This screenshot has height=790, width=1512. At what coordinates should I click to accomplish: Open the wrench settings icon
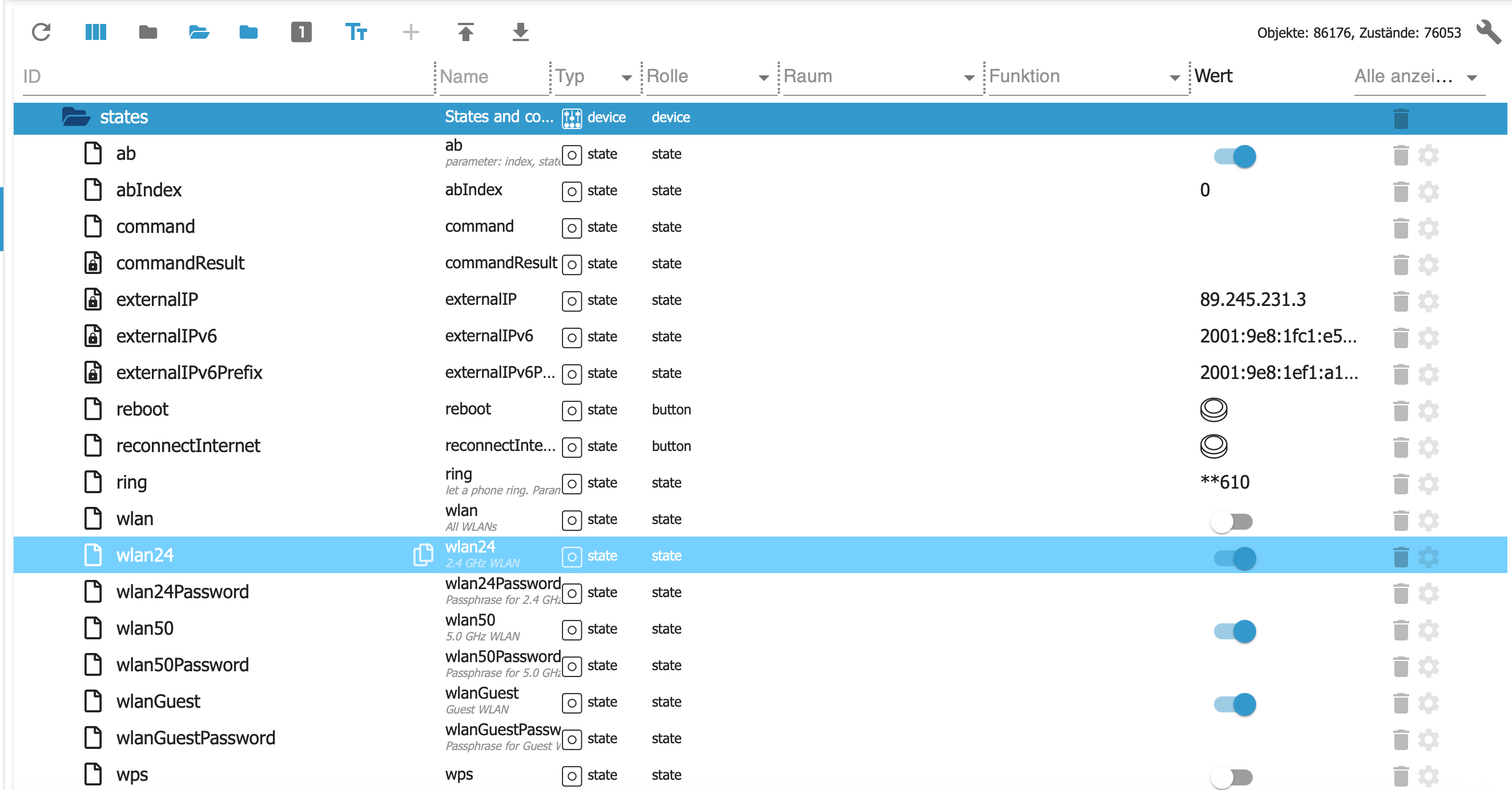tap(1488, 32)
